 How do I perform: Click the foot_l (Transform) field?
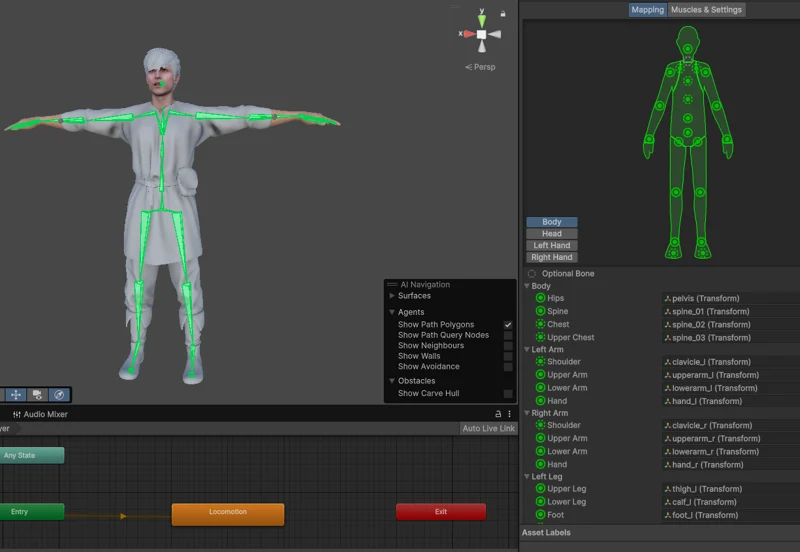(x=731, y=515)
